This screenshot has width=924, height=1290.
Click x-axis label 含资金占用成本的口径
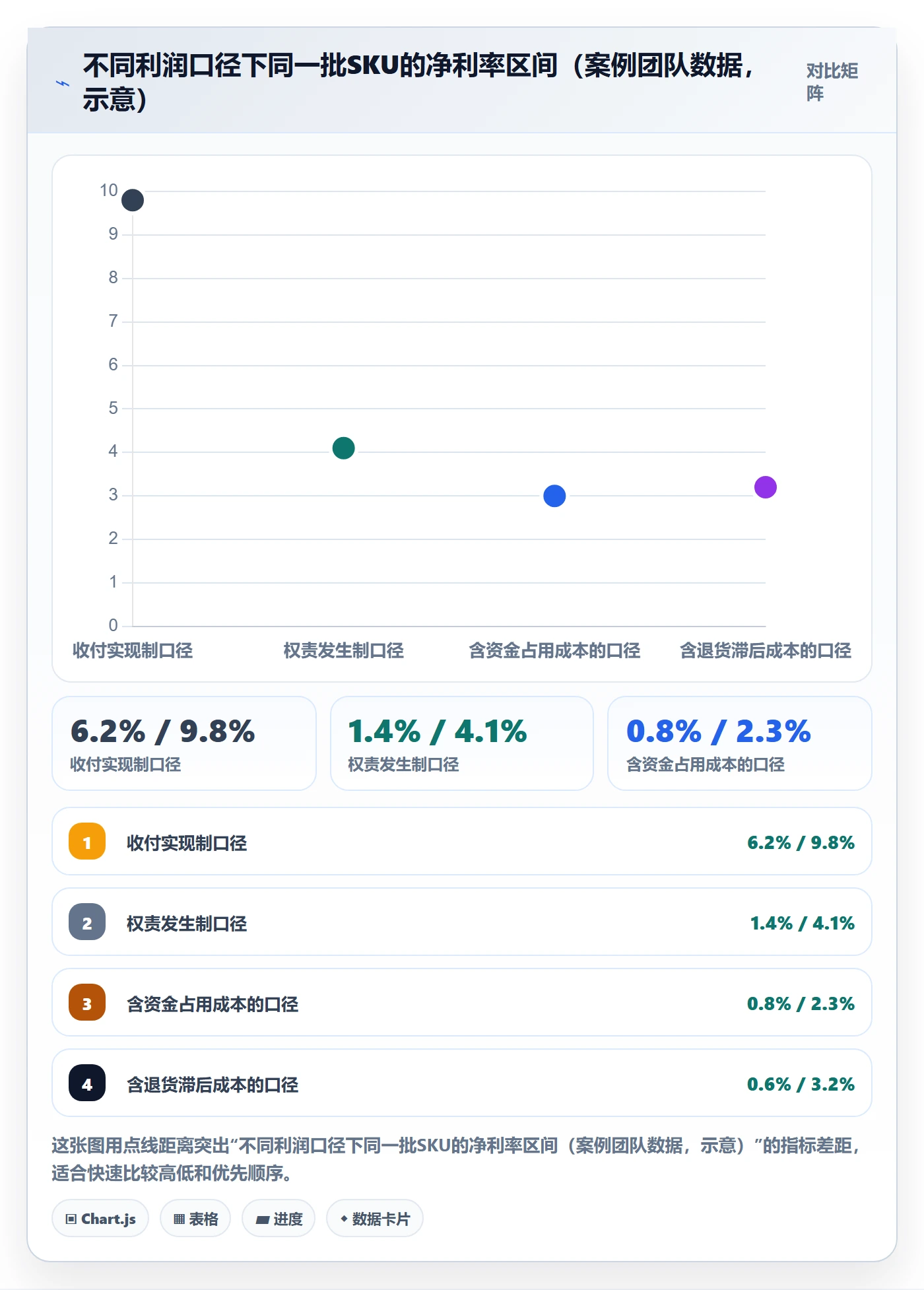coord(554,650)
